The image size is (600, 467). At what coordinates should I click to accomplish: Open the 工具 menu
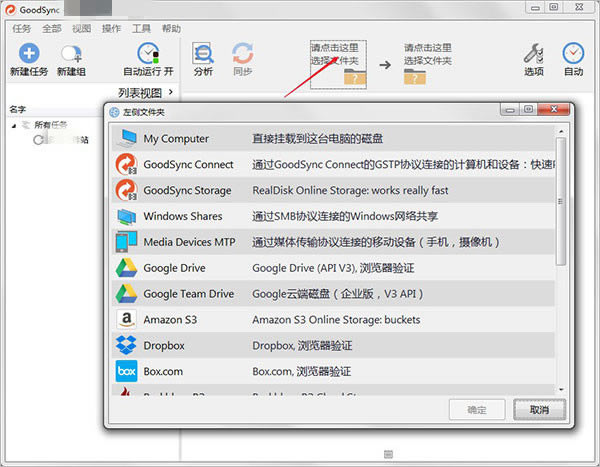[141, 28]
